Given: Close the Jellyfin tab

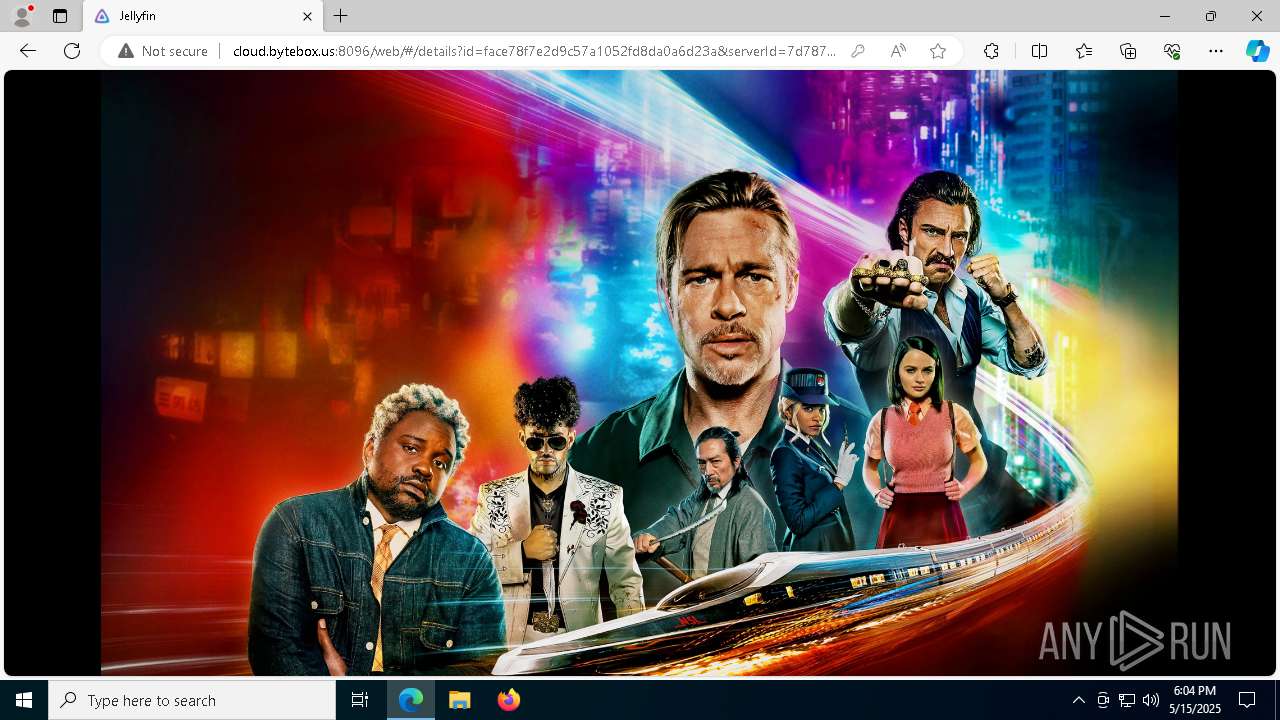Looking at the screenshot, I should tap(307, 16).
